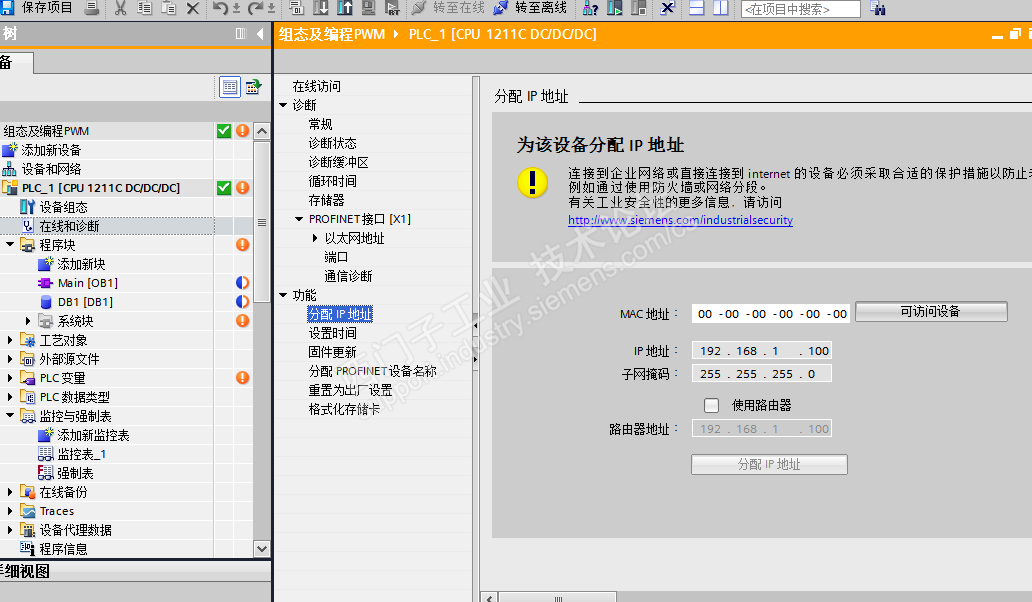Image resolution: width=1032 pixels, height=602 pixels.
Task: Click the horizontal scrollbar thumb in the editor
Action: click(558, 598)
